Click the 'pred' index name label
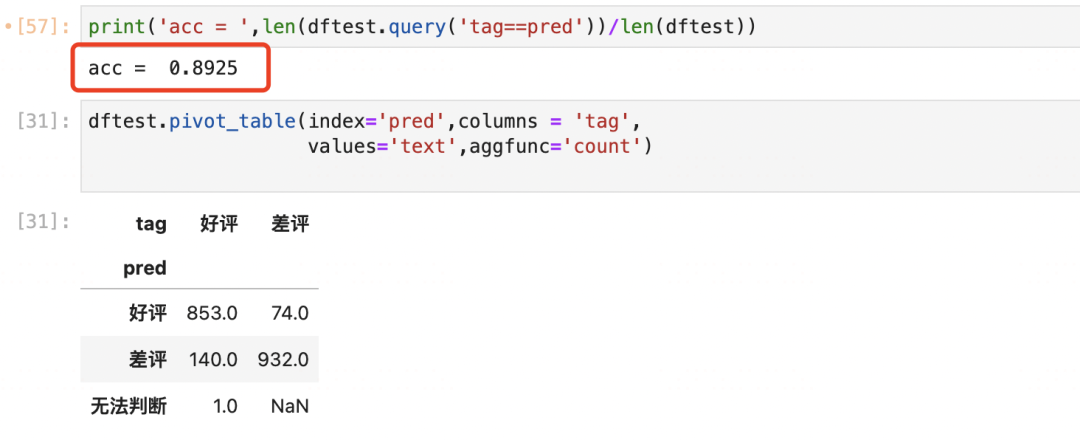Image resolution: width=1080 pixels, height=440 pixels. [x=145, y=268]
